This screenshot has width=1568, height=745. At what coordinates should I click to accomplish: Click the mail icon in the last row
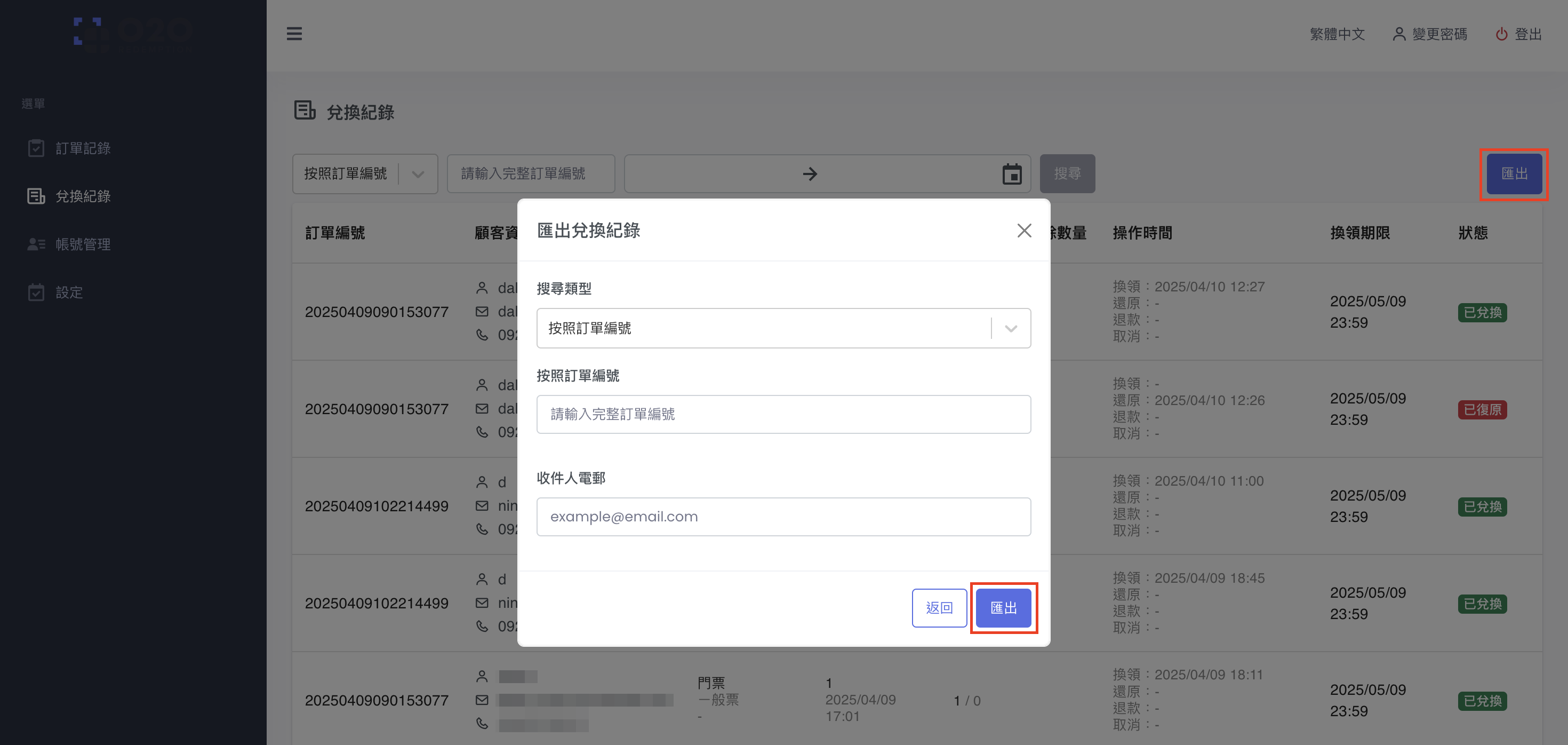pyautogui.click(x=482, y=700)
